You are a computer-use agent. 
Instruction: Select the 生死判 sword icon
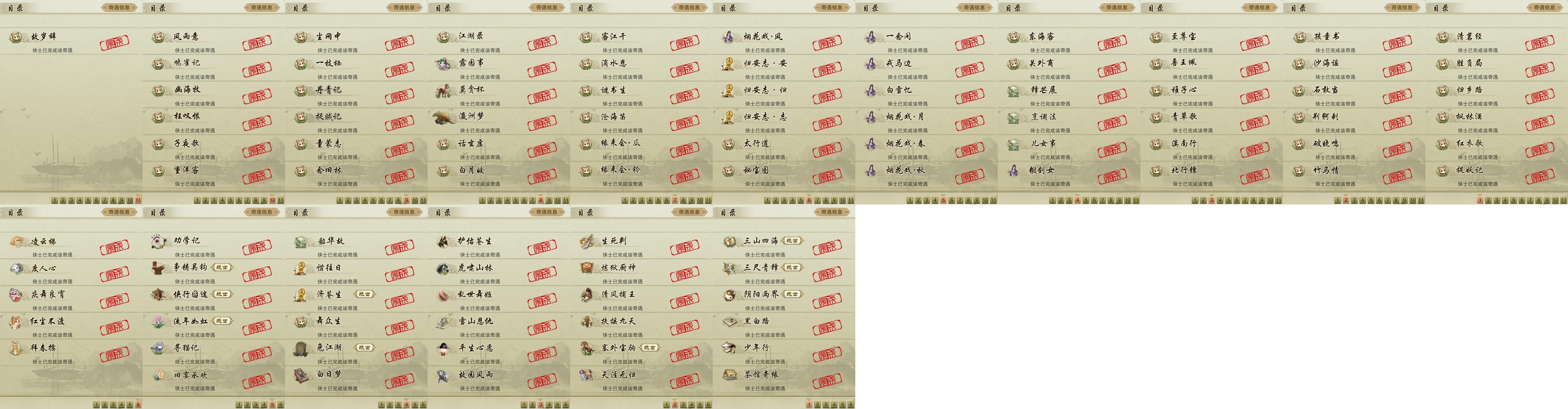pyautogui.click(x=587, y=241)
